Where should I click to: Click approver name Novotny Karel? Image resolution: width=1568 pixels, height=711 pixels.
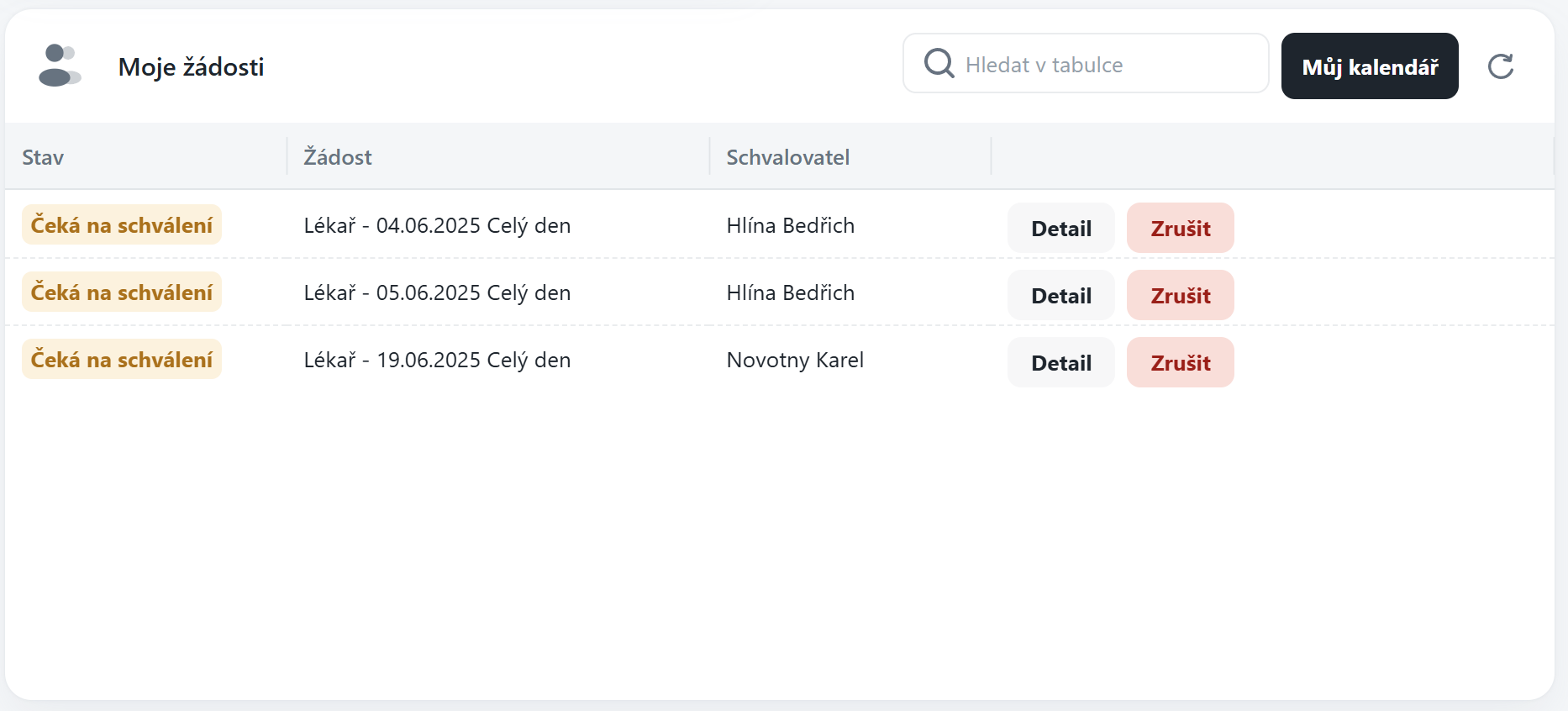(x=795, y=361)
